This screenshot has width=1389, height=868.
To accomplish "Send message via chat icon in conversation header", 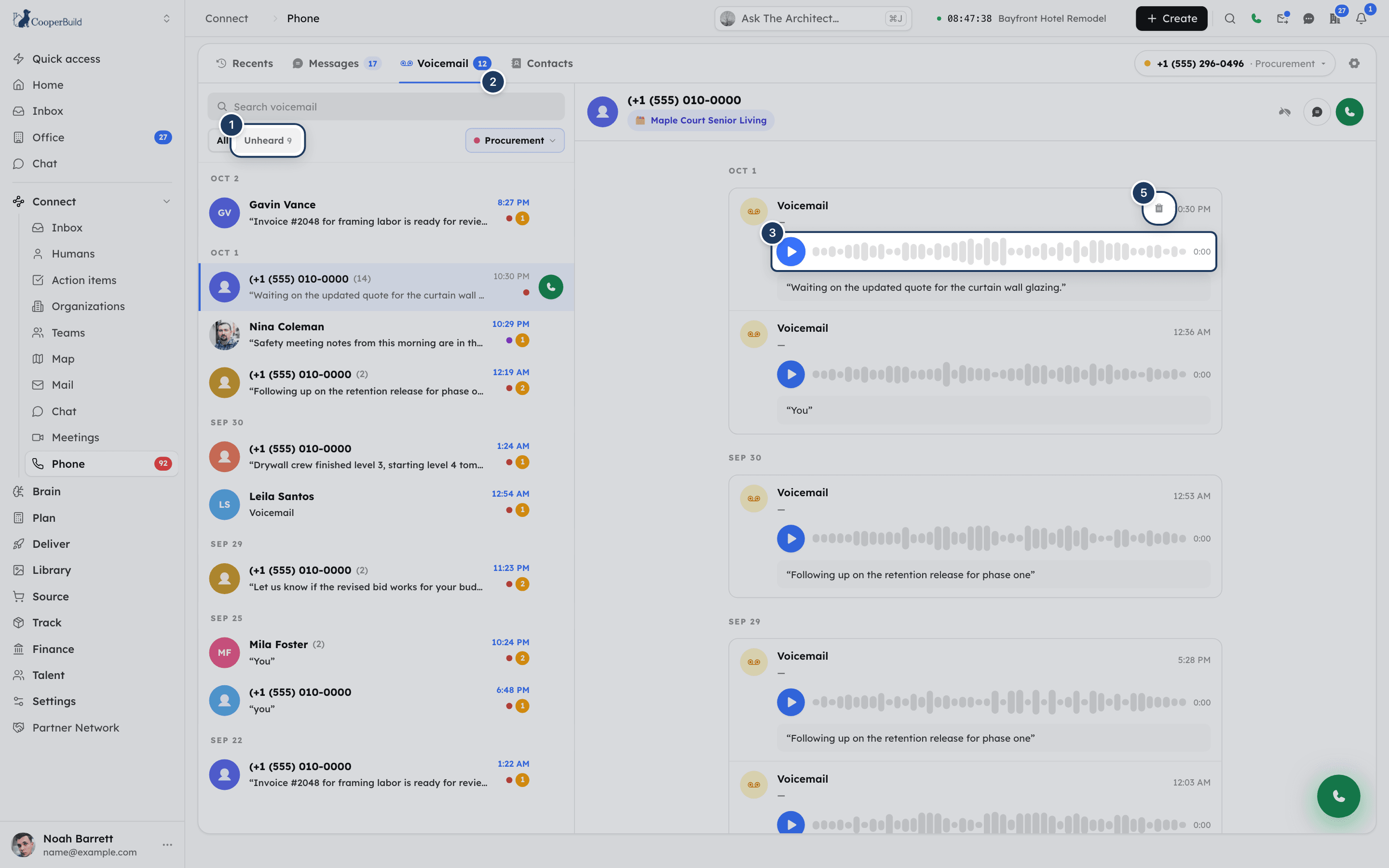I will coord(1317,112).
